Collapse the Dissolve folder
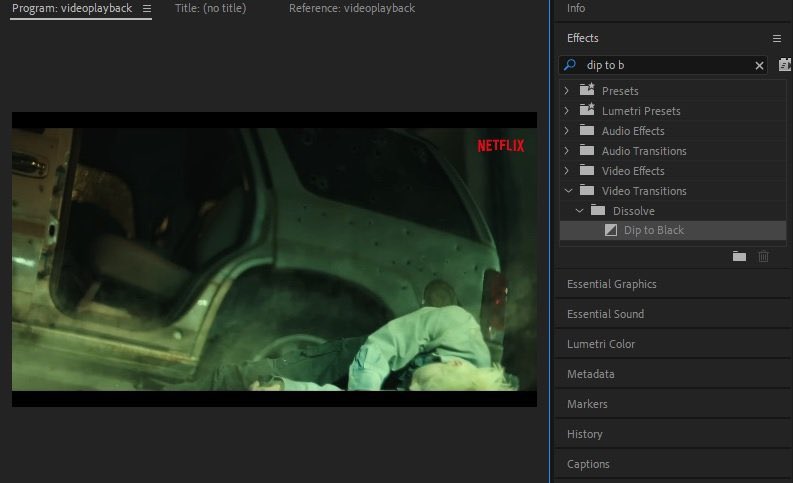Image resolution: width=793 pixels, height=483 pixels. pyautogui.click(x=580, y=210)
